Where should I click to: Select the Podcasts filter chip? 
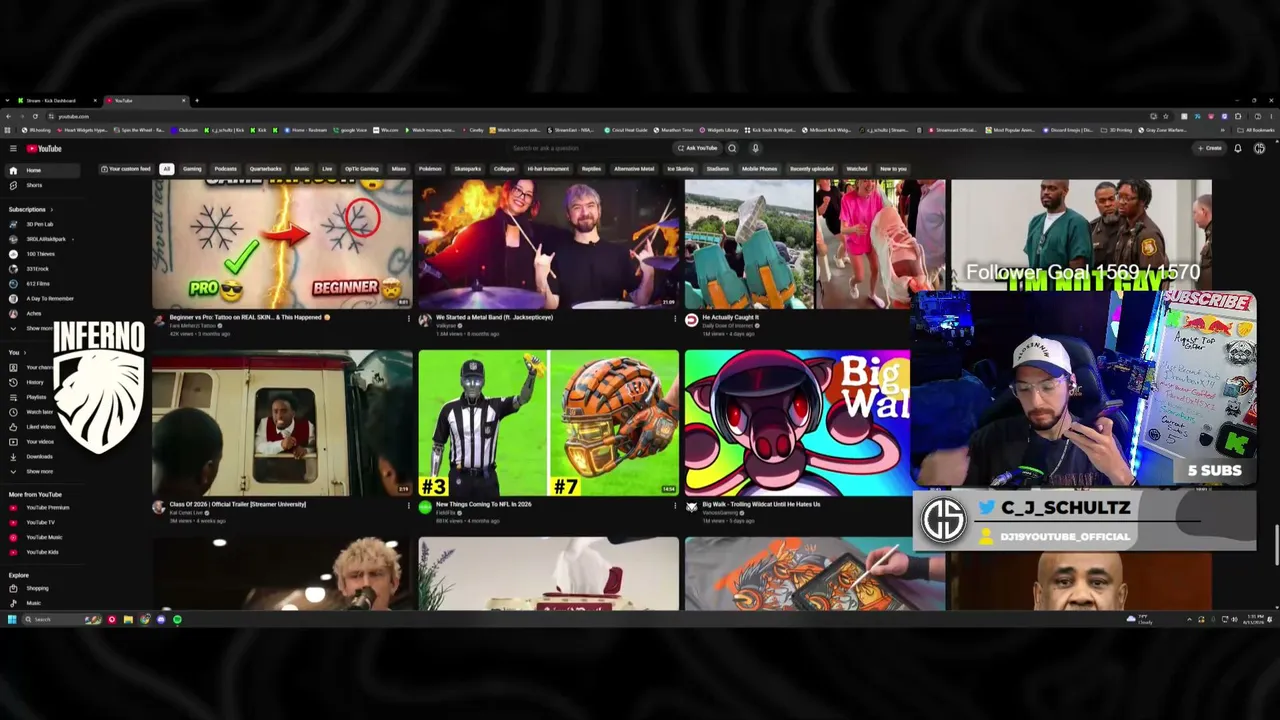click(226, 169)
